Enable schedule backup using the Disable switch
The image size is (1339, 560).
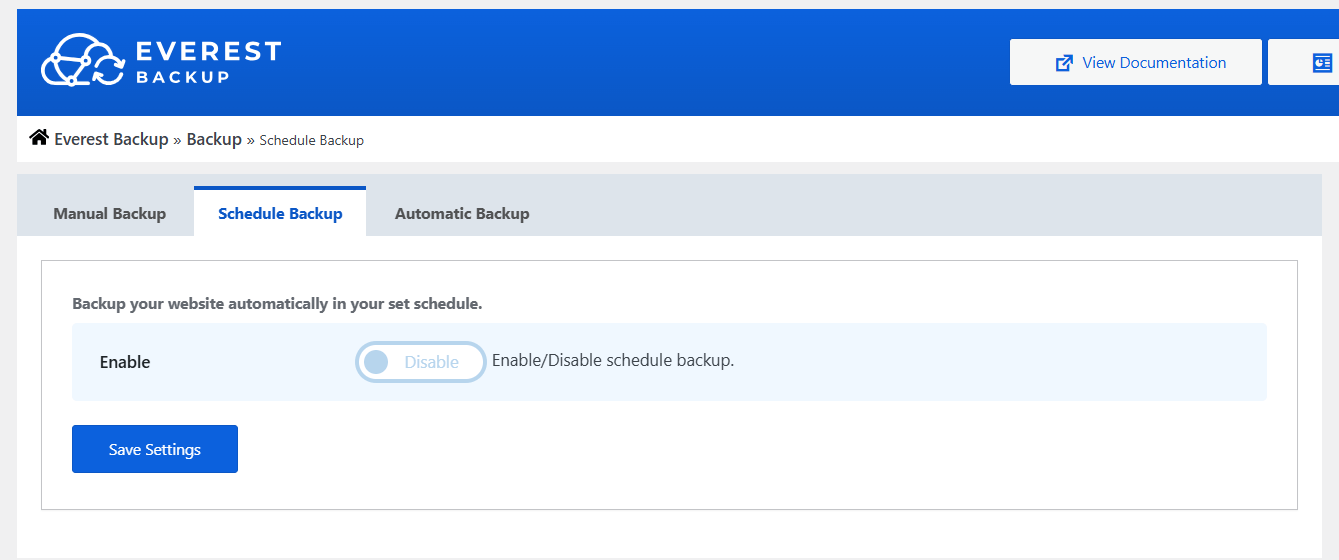421,362
